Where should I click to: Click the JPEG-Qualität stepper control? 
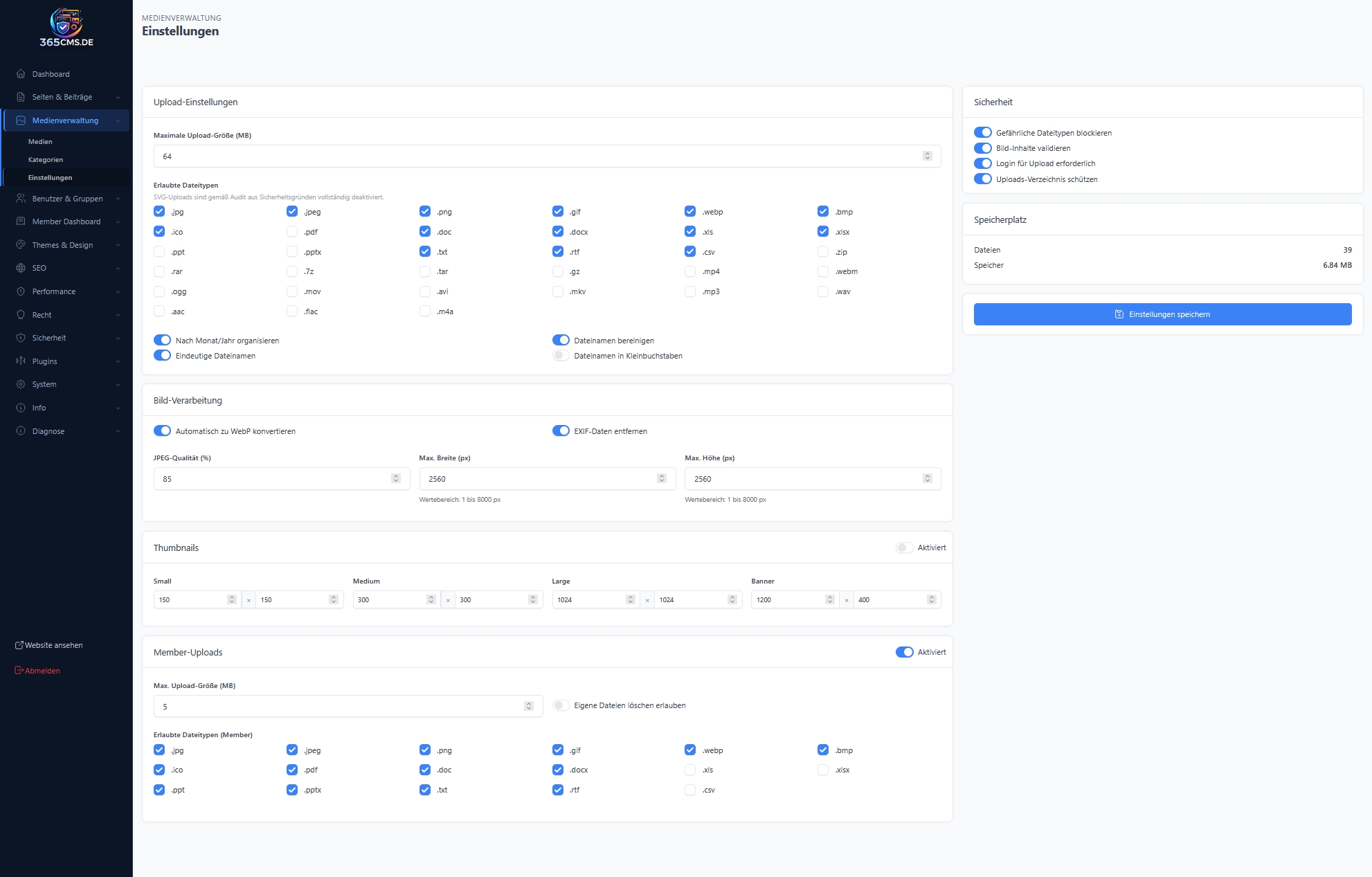tap(396, 479)
